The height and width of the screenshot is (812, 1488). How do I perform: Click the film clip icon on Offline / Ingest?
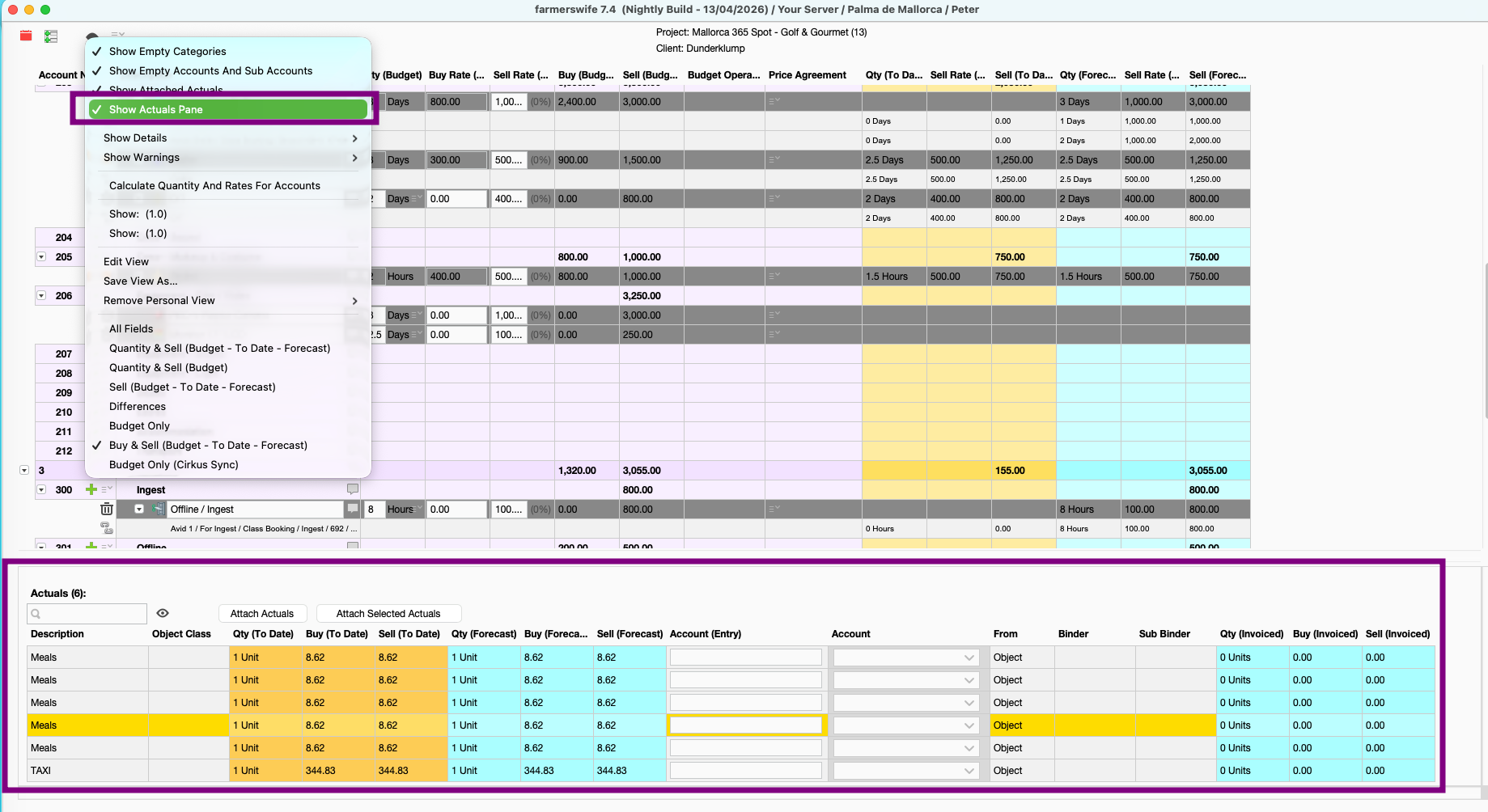(x=158, y=509)
